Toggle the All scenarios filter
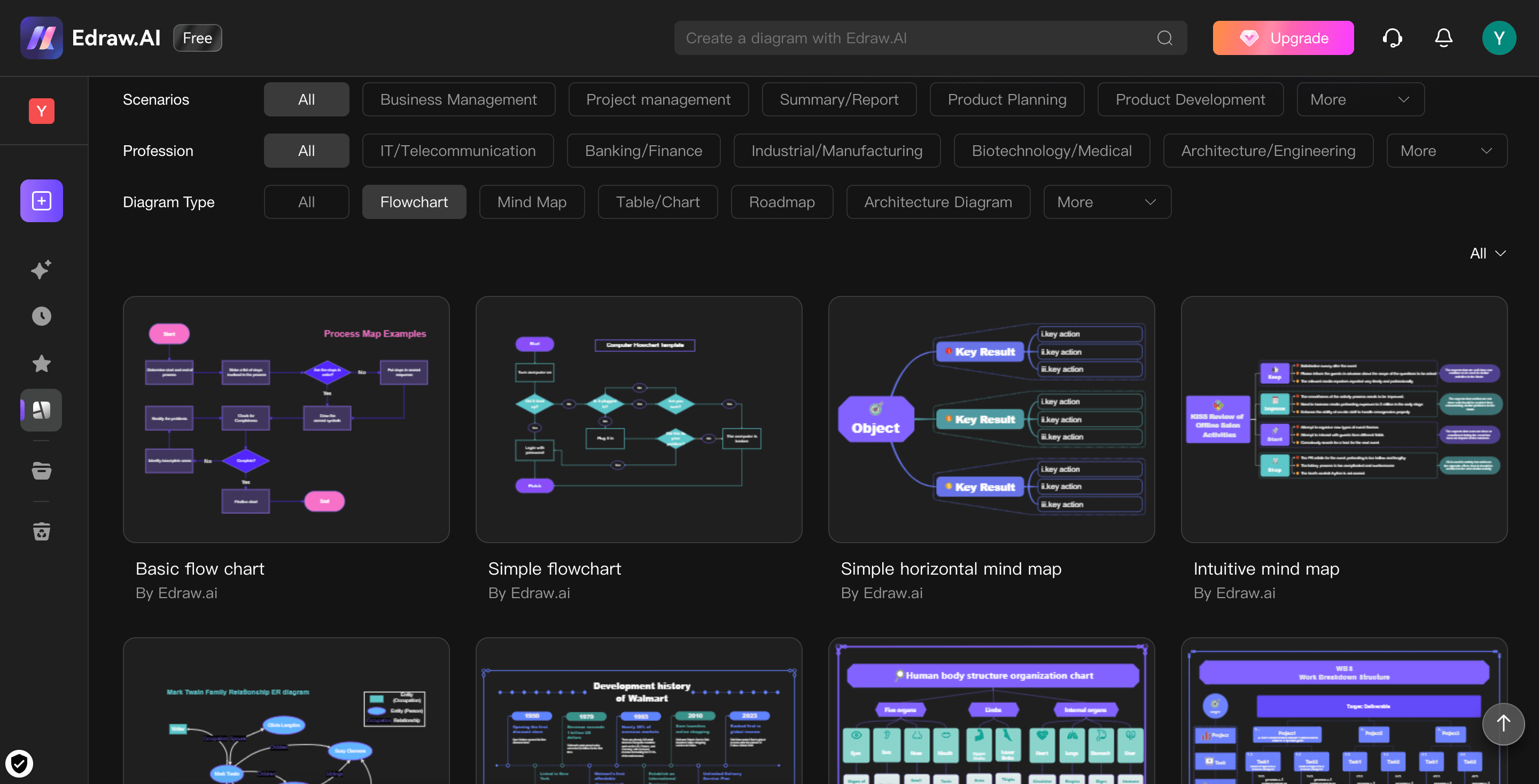The image size is (1539, 784). [x=306, y=99]
